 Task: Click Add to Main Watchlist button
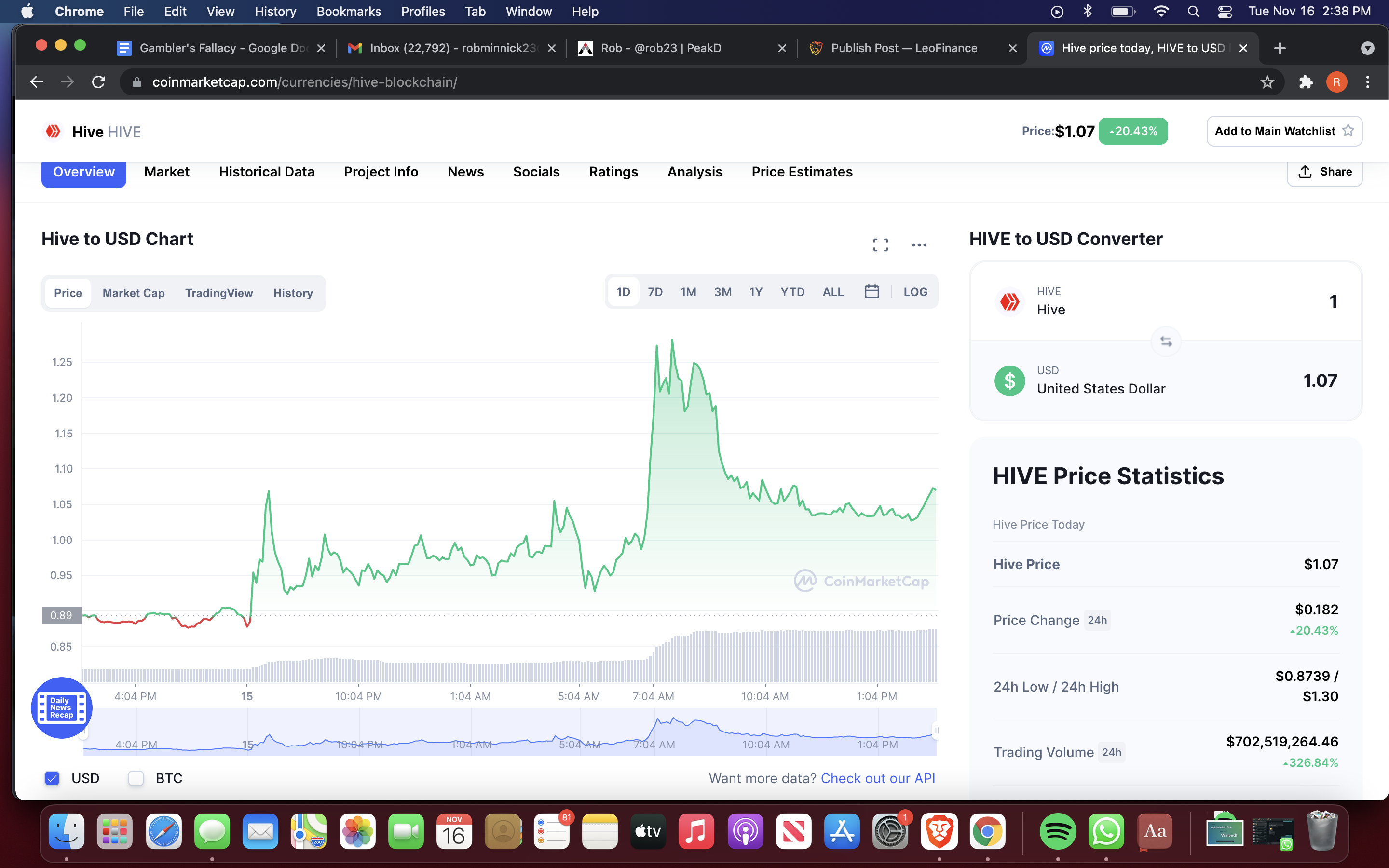coord(1284,131)
